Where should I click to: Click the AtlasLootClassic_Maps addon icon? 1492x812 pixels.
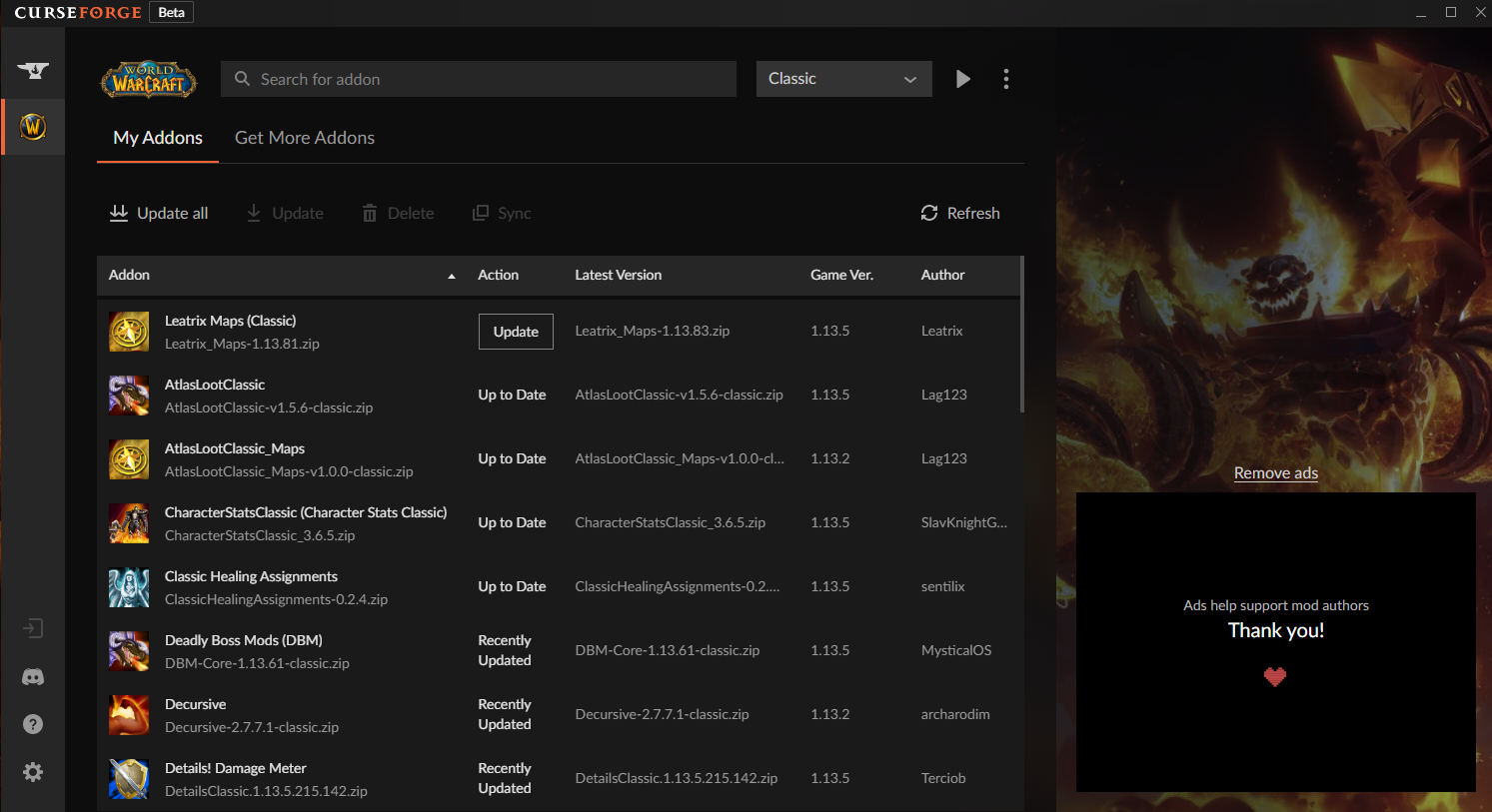point(129,459)
